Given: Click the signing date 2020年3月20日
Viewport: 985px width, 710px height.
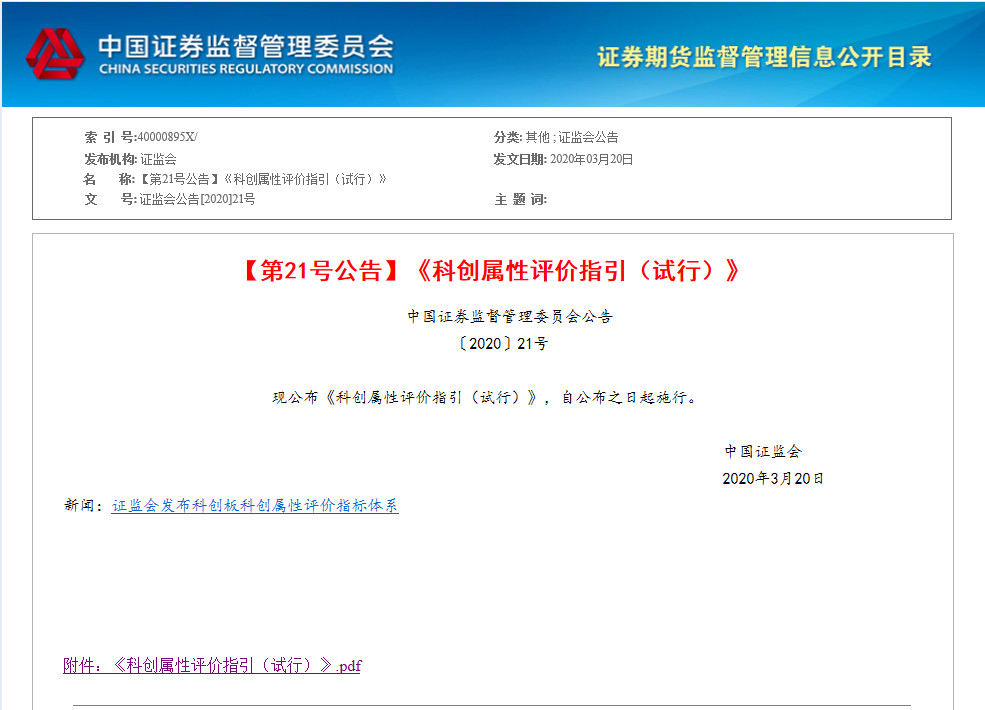Looking at the screenshot, I should 773,479.
